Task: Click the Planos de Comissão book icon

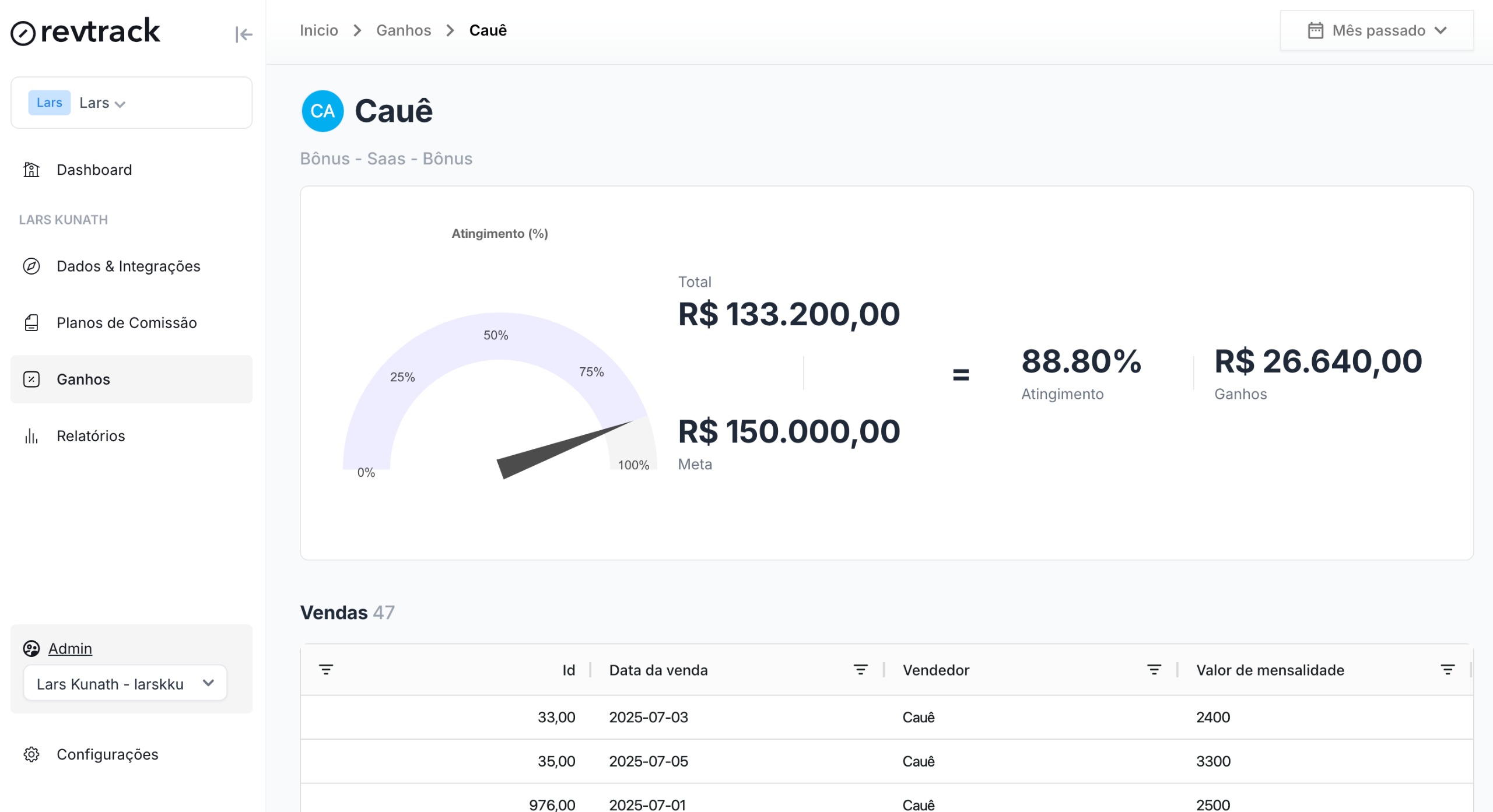Action: coord(31,323)
